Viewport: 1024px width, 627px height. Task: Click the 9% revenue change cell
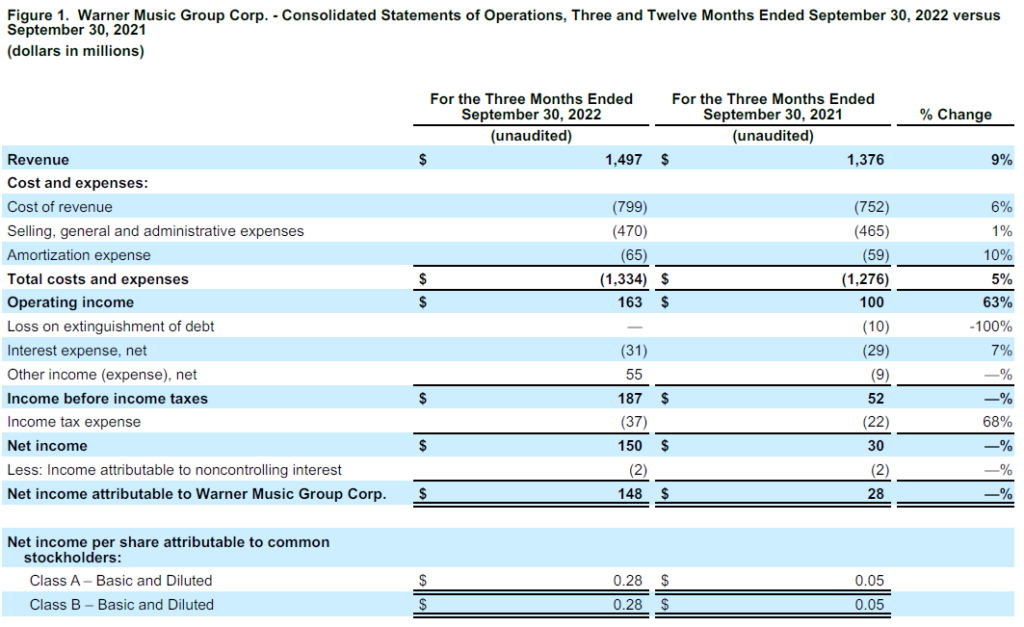[1001, 159]
